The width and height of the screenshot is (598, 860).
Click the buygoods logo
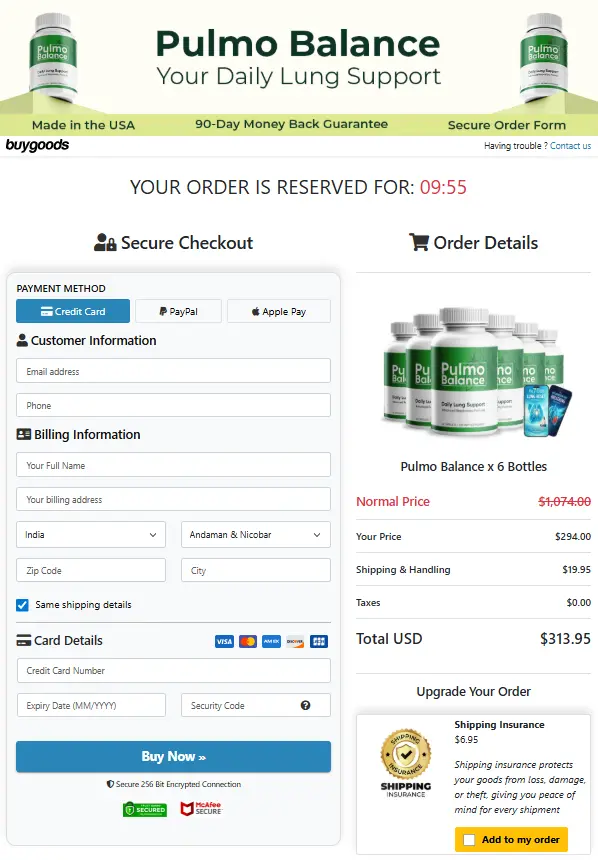point(37,145)
